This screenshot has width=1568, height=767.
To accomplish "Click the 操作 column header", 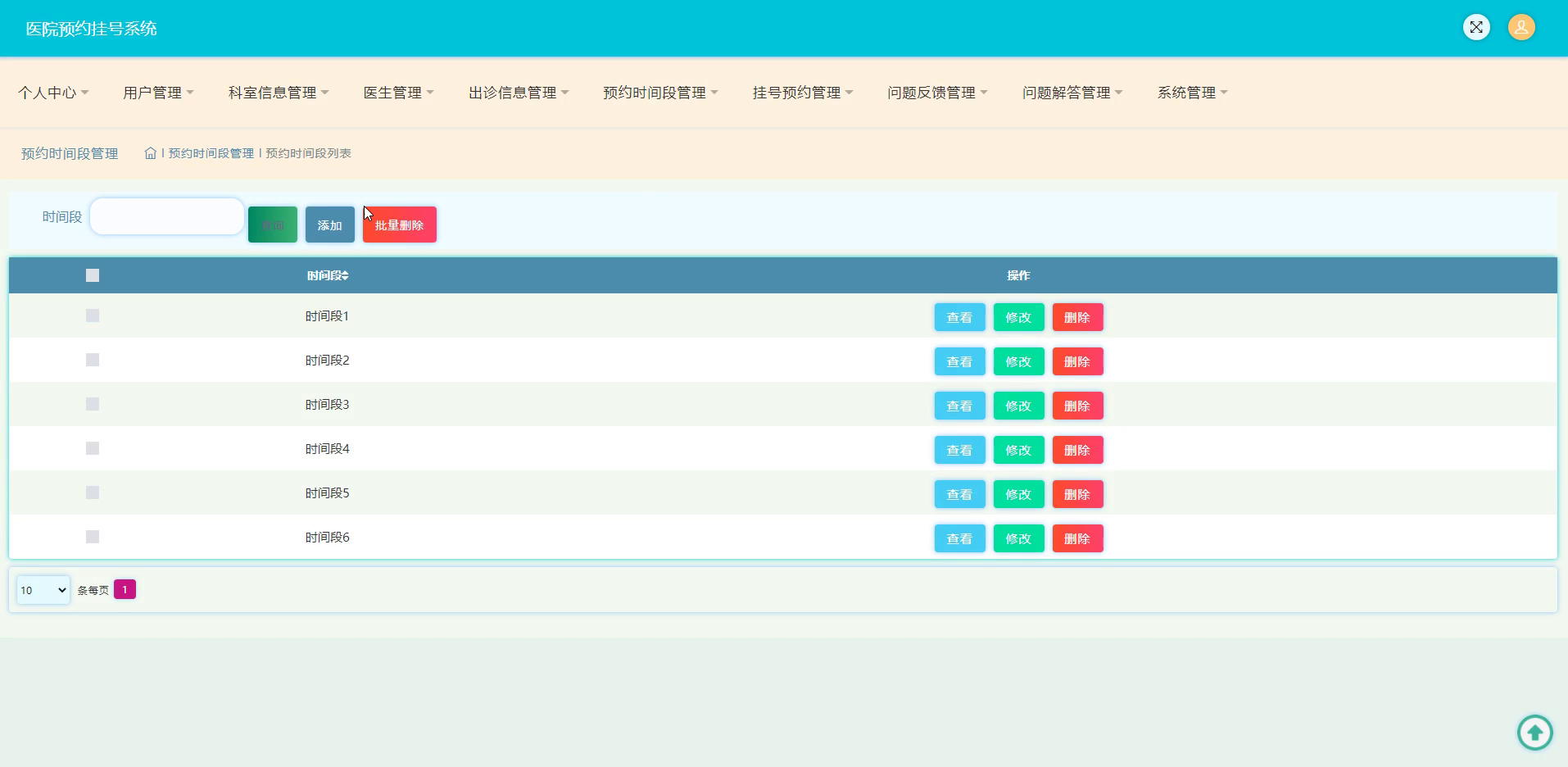I will point(1018,275).
